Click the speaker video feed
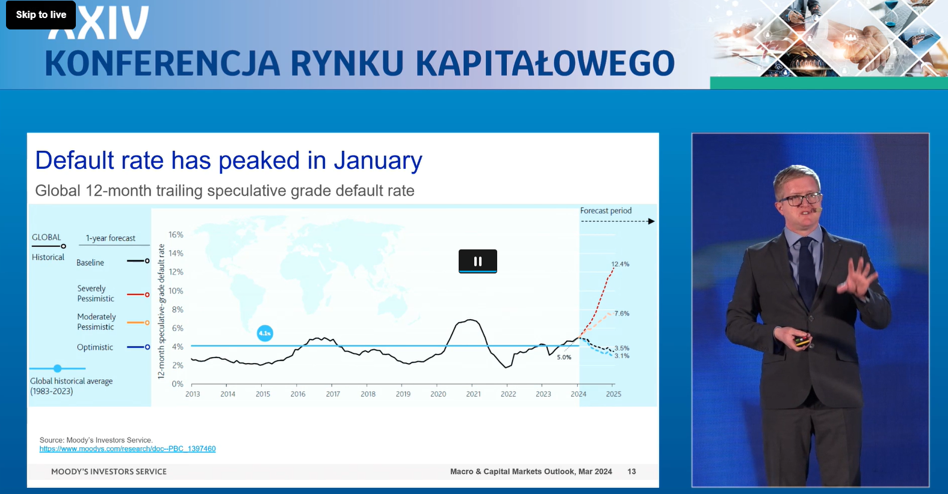This screenshot has width=948, height=494. [x=810, y=310]
